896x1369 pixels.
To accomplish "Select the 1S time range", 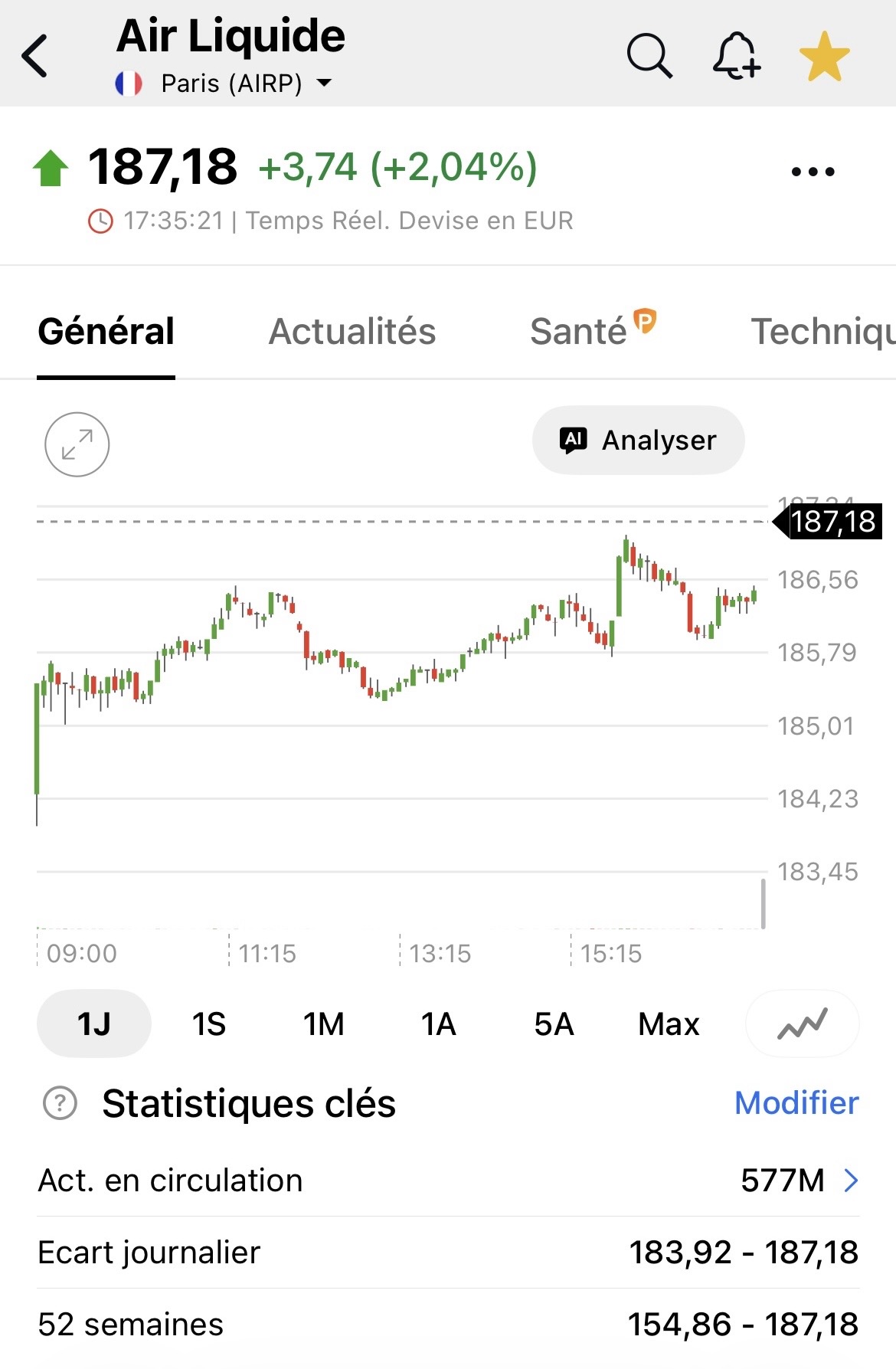I will tap(208, 1024).
